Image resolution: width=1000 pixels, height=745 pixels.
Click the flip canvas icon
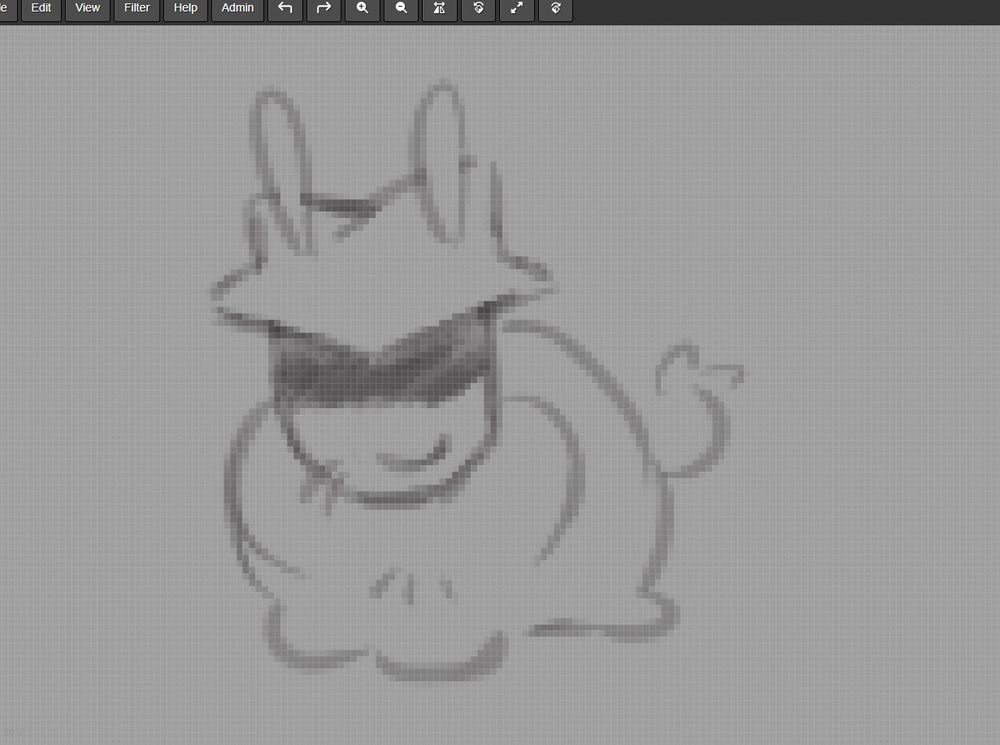point(439,8)
